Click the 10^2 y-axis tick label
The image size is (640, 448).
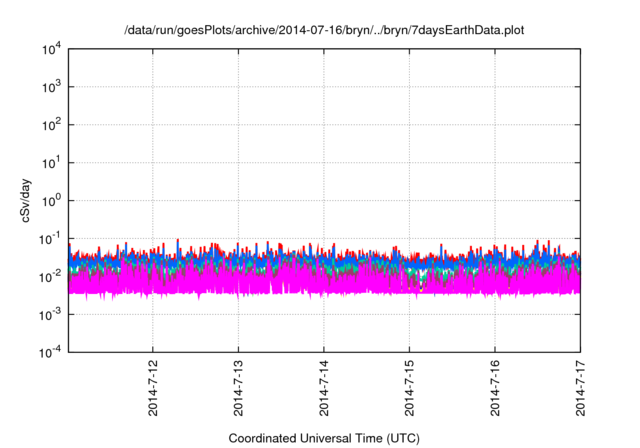(51, 125)
